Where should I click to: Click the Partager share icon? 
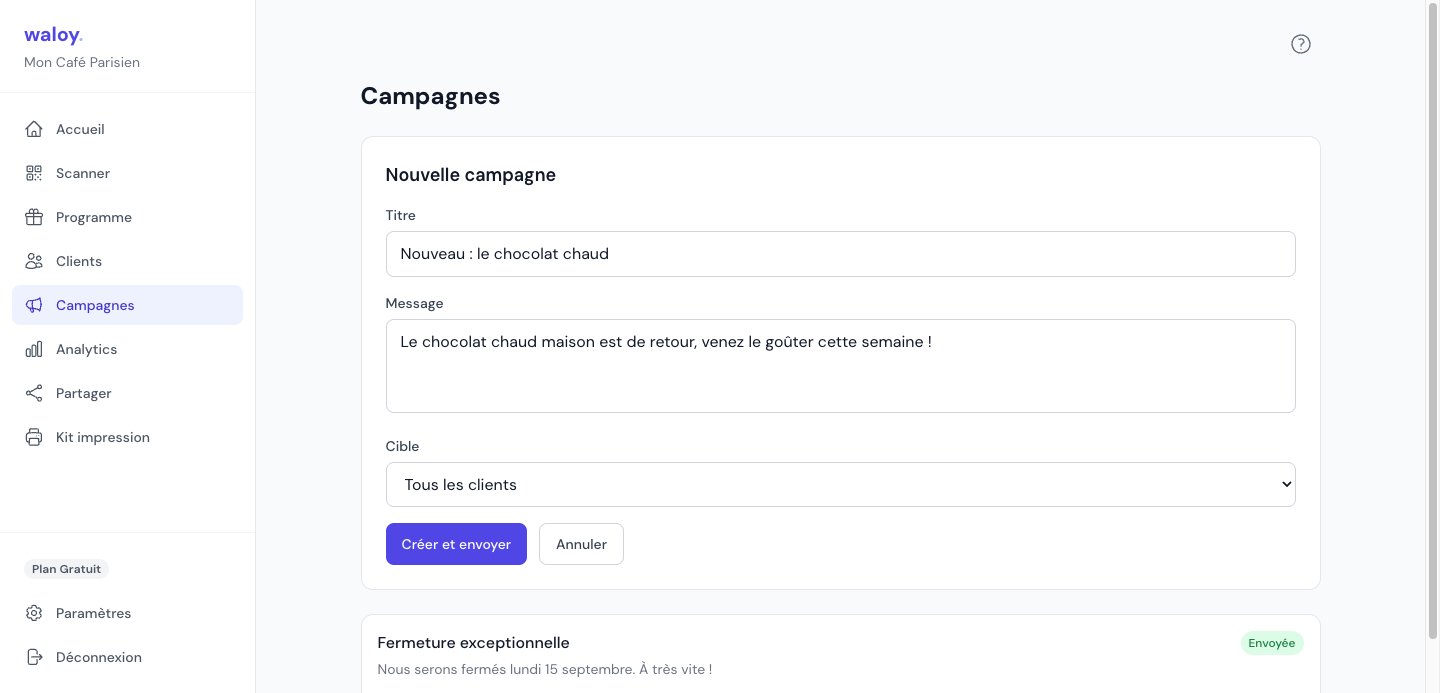[x=34, y=393]
